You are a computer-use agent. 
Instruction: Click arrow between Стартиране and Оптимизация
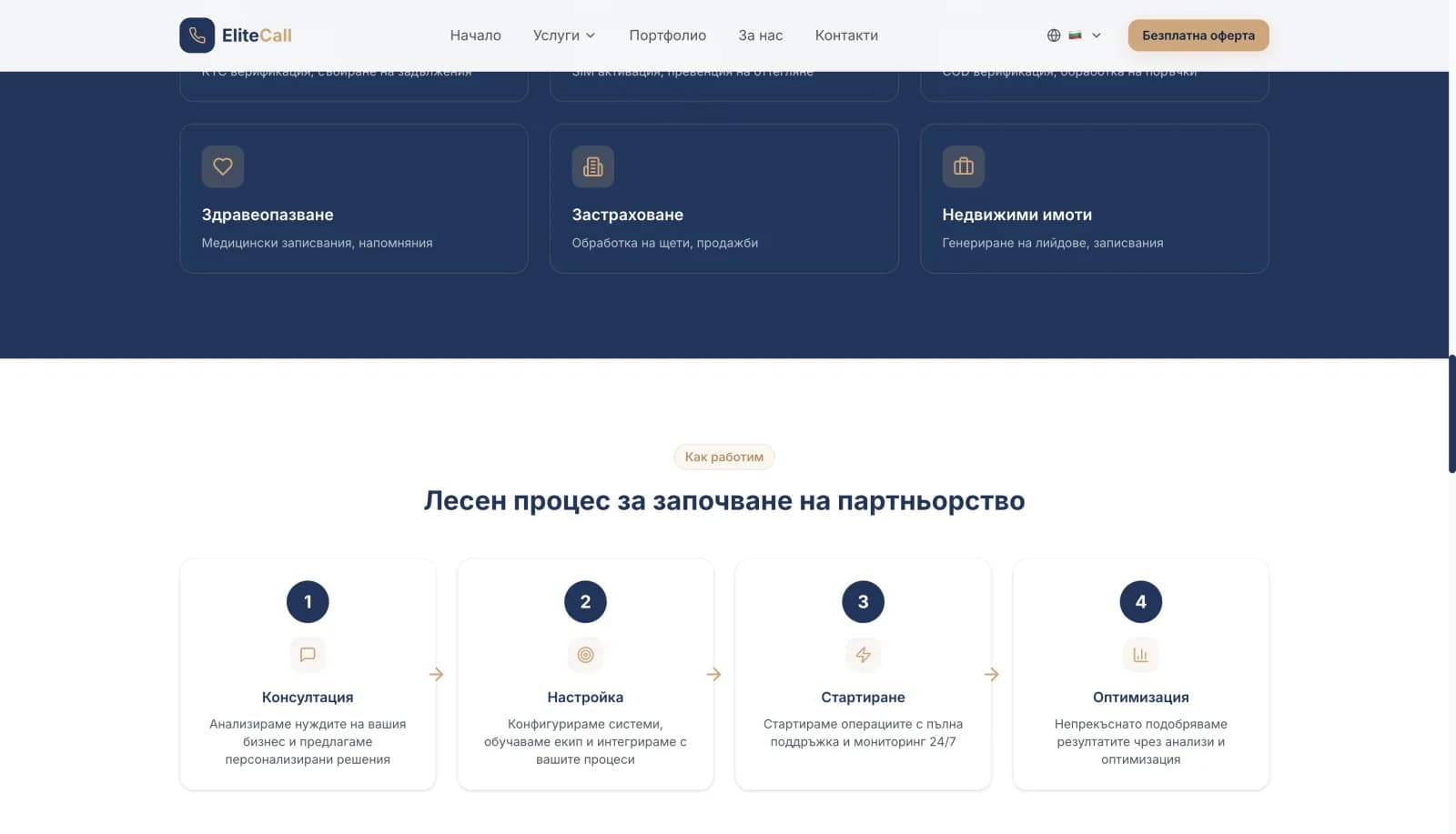(991, 674)
